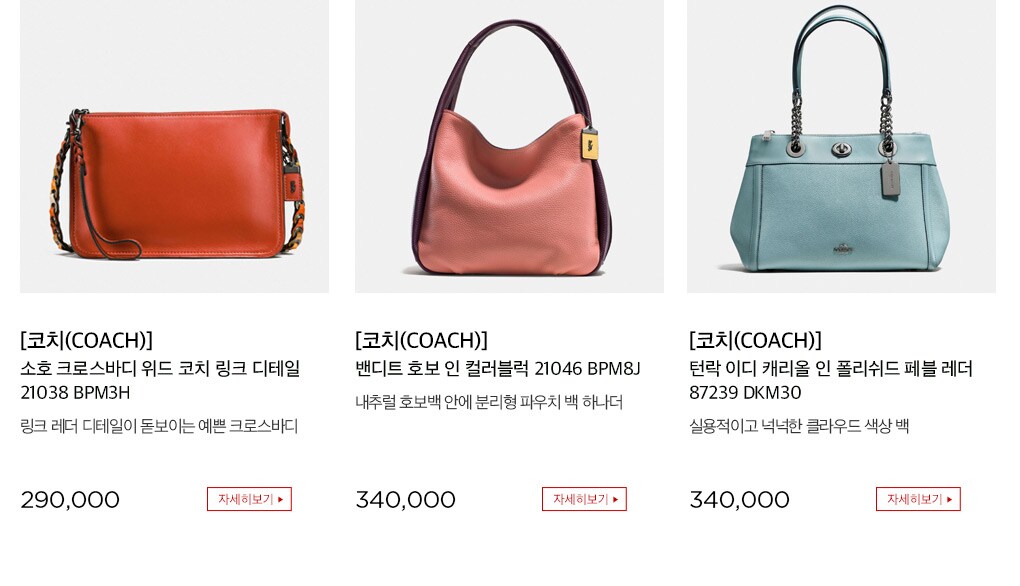This screenshot has height=586, width=1020.
Task: Click the first [코치(COACH)] brand label
Action: point(87,340)
